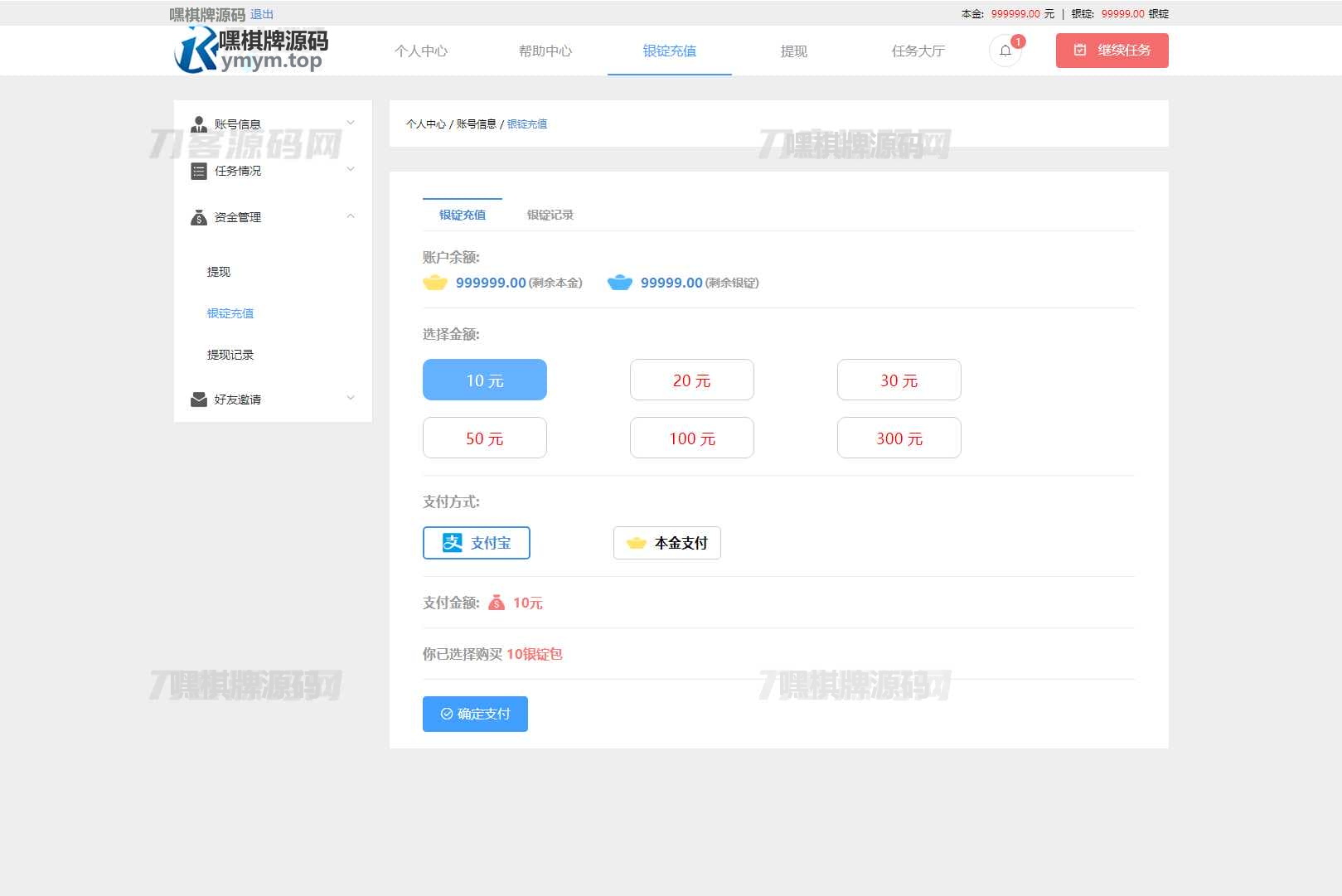1342x896 pixels.
Task: Choose 支付宝 as payment method
Action: (477, 543)
